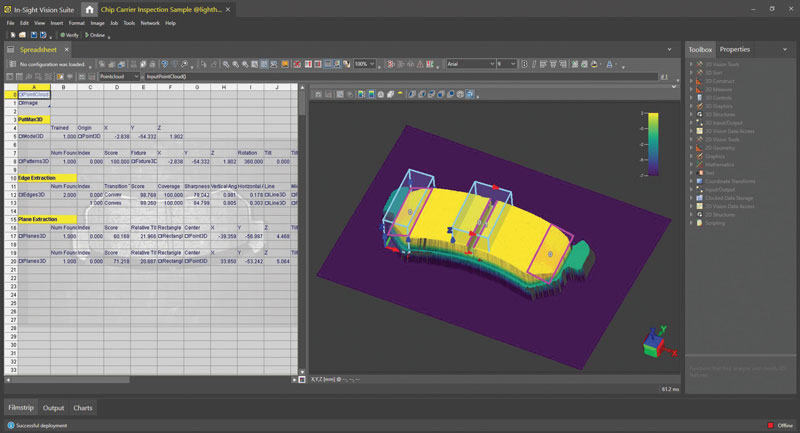This screenshot has width=800, height=433.
Task: Select the Chip Carrier Inspection Sample tab
Action: pos(161,9)
